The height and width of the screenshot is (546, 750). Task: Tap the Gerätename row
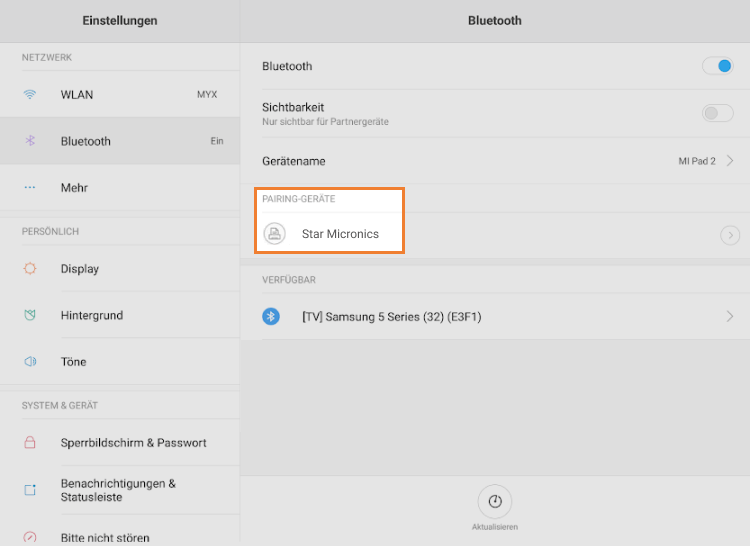[x=450, y=161]
